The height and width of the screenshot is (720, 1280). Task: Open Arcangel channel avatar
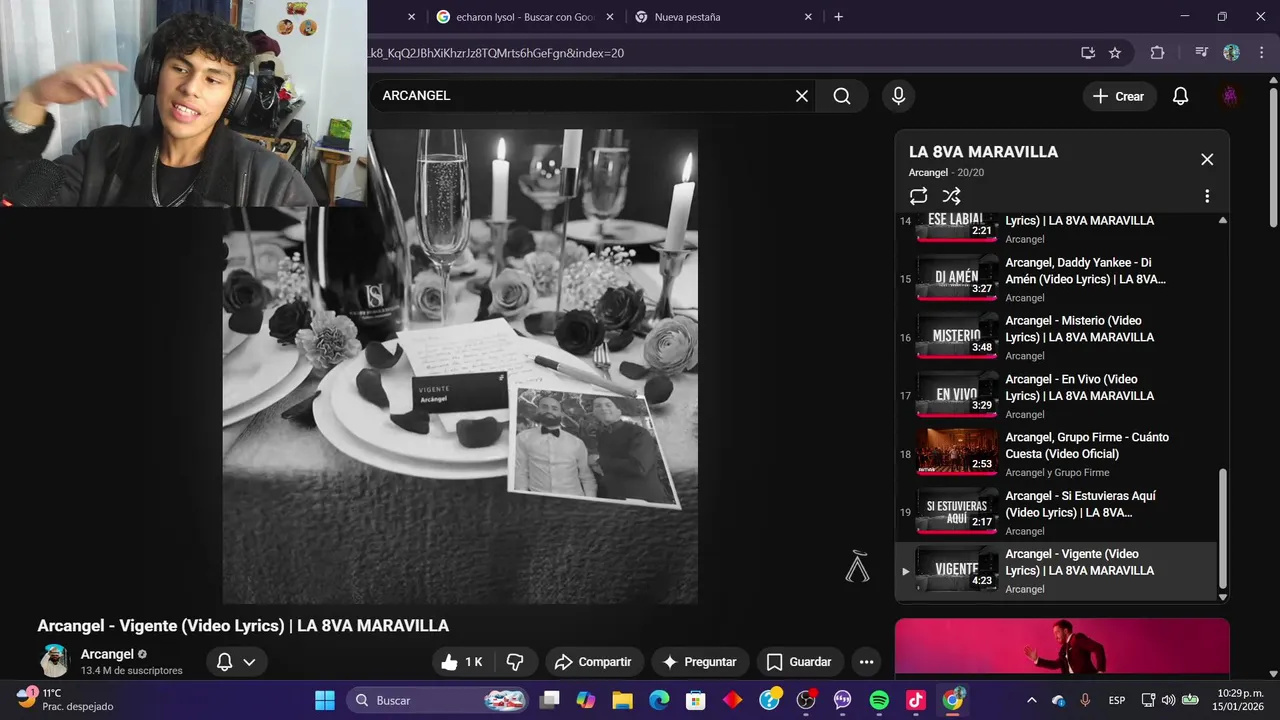tap(54, 661)
